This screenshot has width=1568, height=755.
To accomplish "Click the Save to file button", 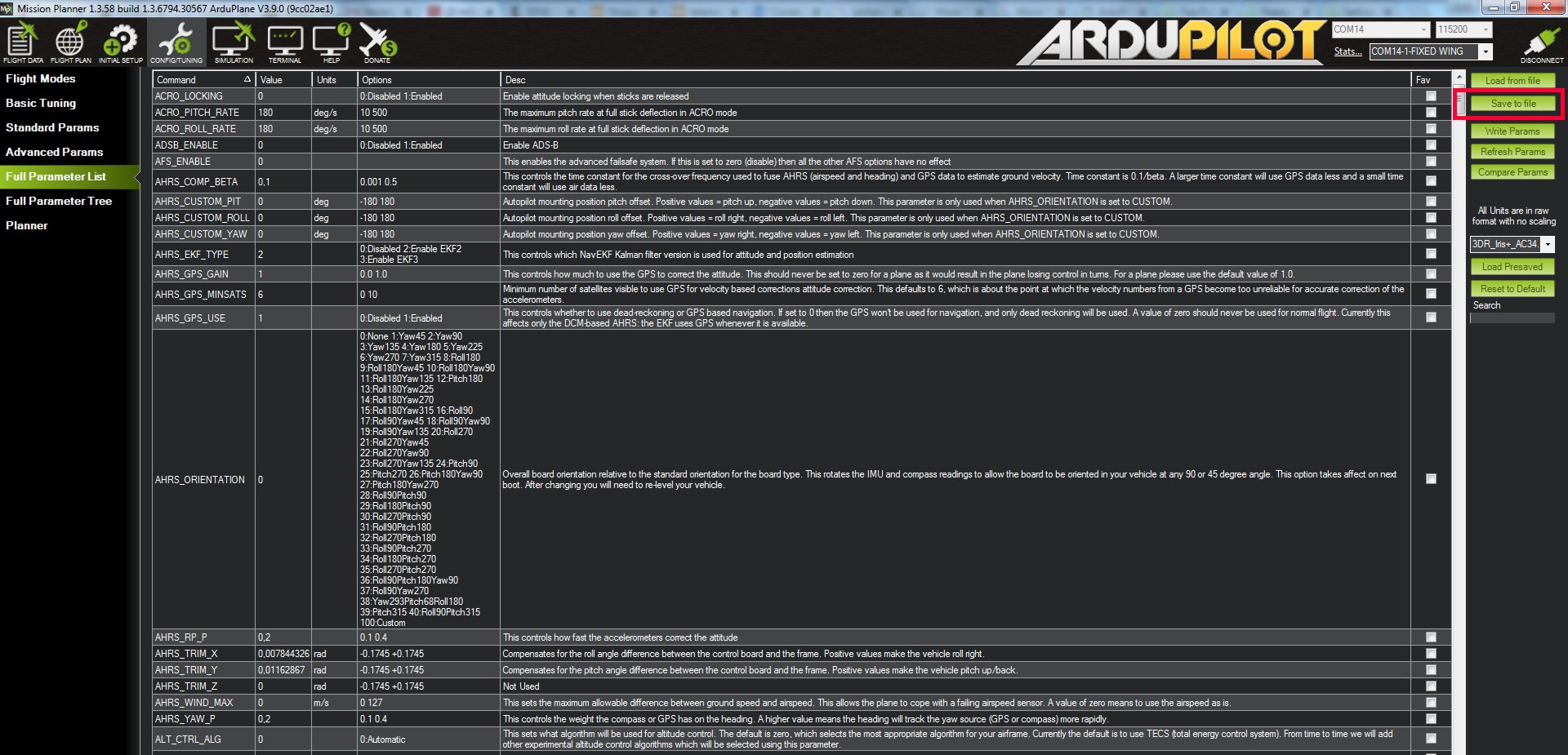I will (1512, 104).
